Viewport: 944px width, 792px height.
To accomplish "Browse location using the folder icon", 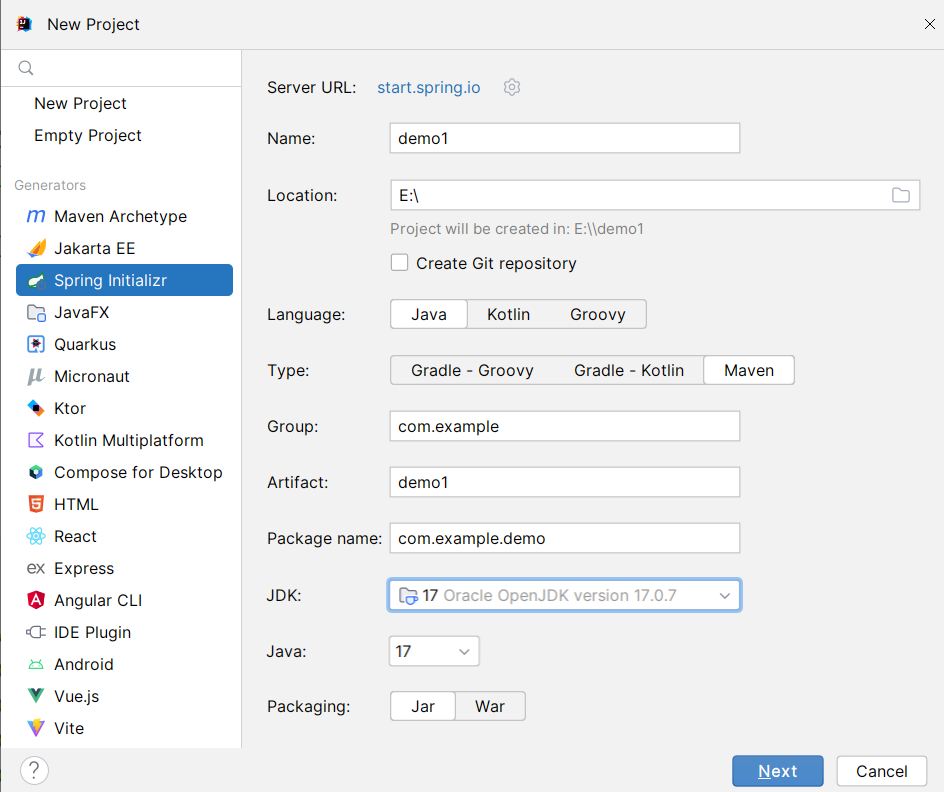I will coord(901,195).
